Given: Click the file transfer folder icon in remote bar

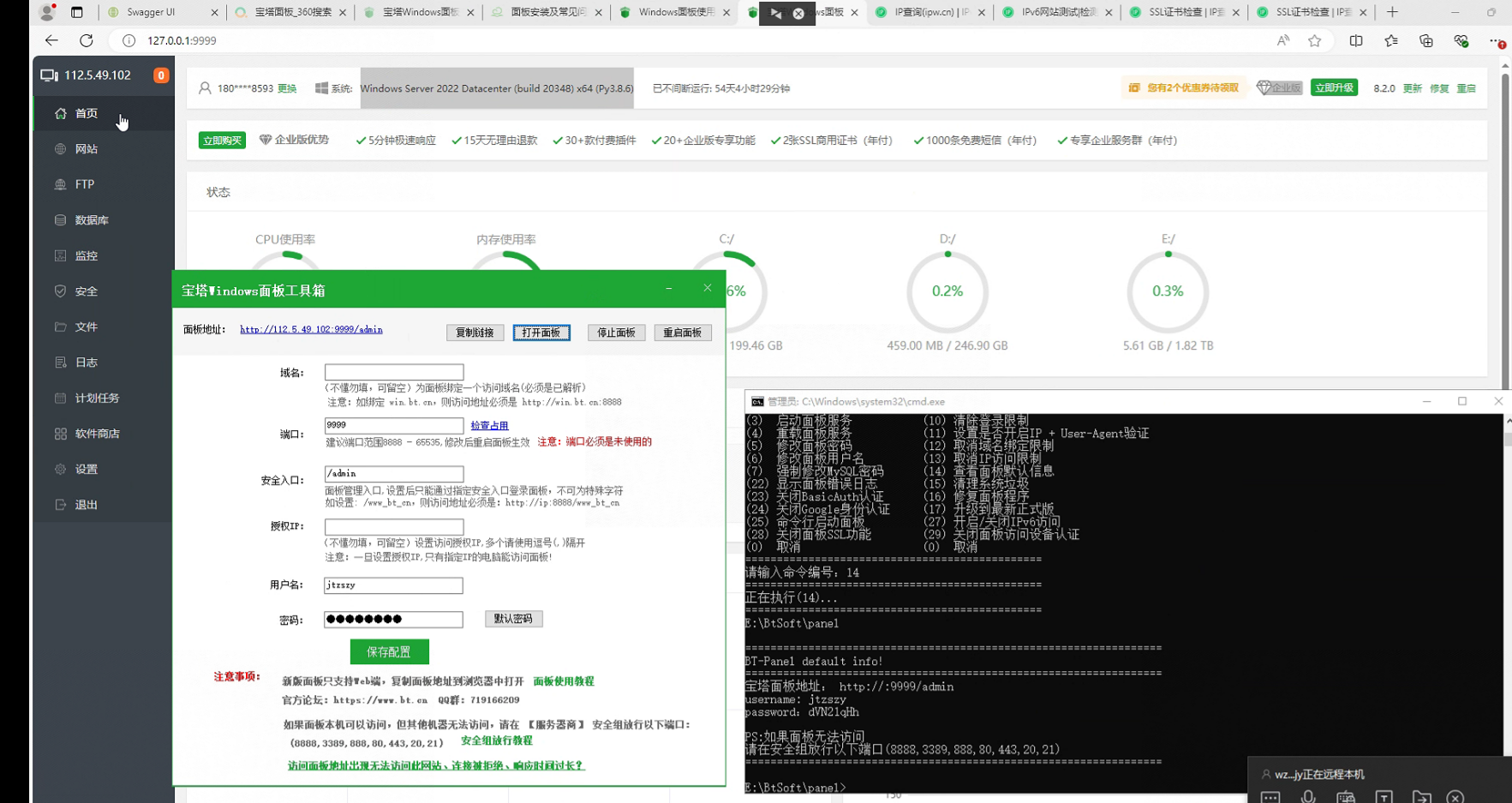Looking at the screenshot, I should click(1422, 797).
